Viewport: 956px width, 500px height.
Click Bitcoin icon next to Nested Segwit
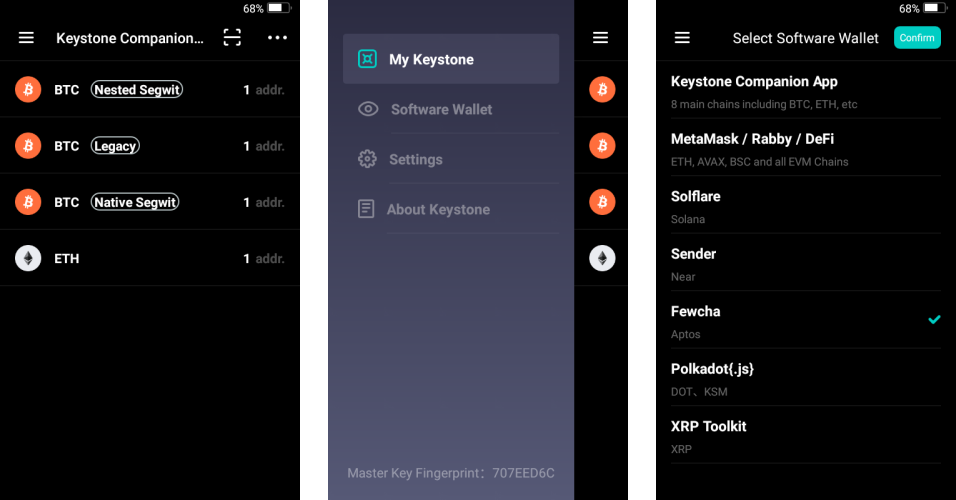(28, 90)
